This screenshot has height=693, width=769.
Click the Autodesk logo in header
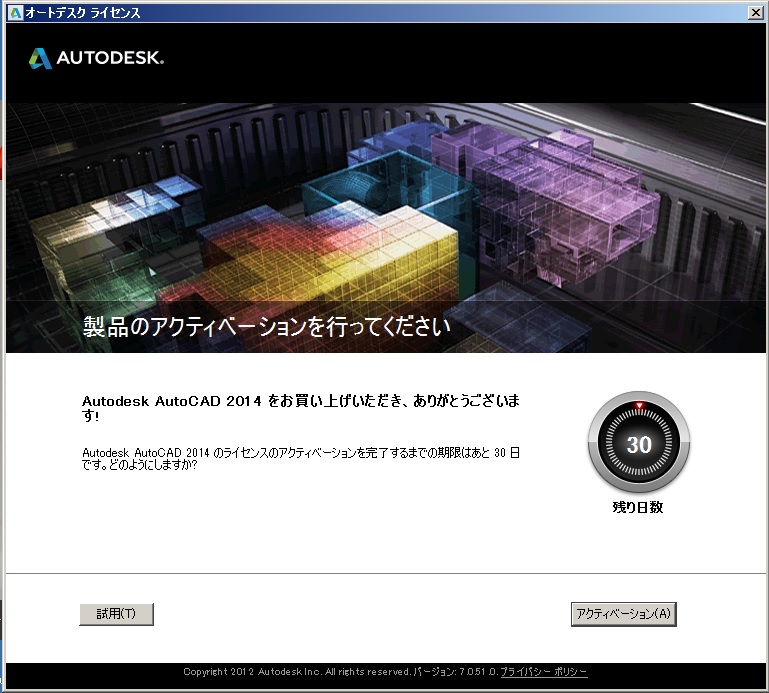96,58
